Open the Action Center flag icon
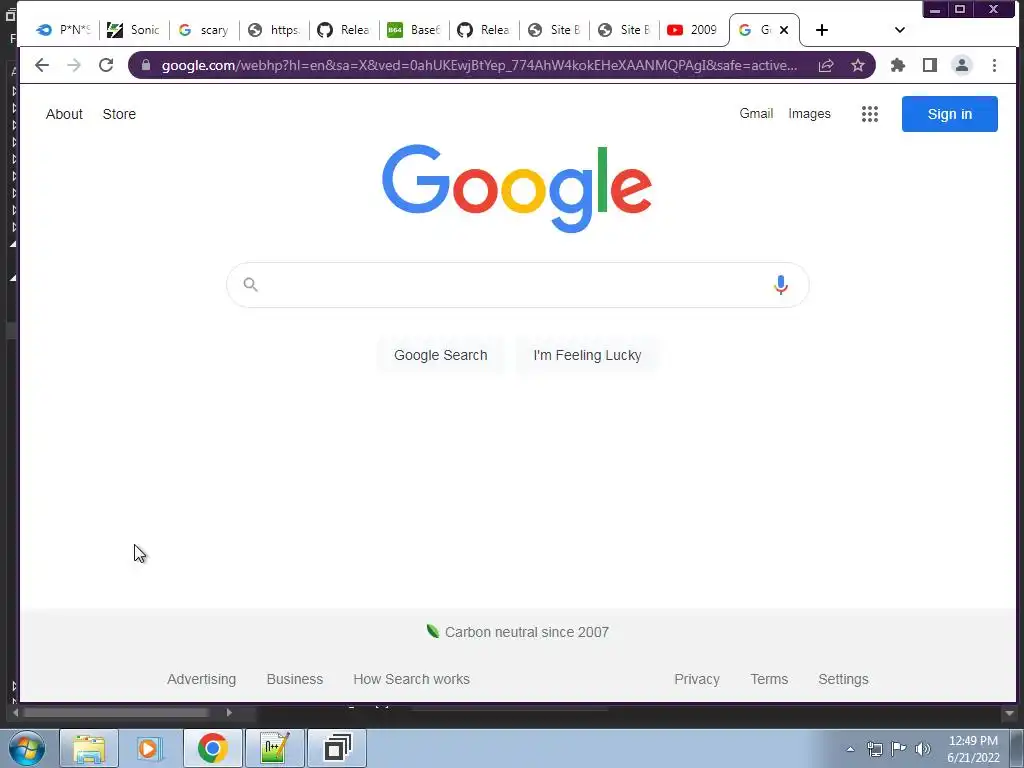This screenshot has width=1024, height=768. [899, 749]
